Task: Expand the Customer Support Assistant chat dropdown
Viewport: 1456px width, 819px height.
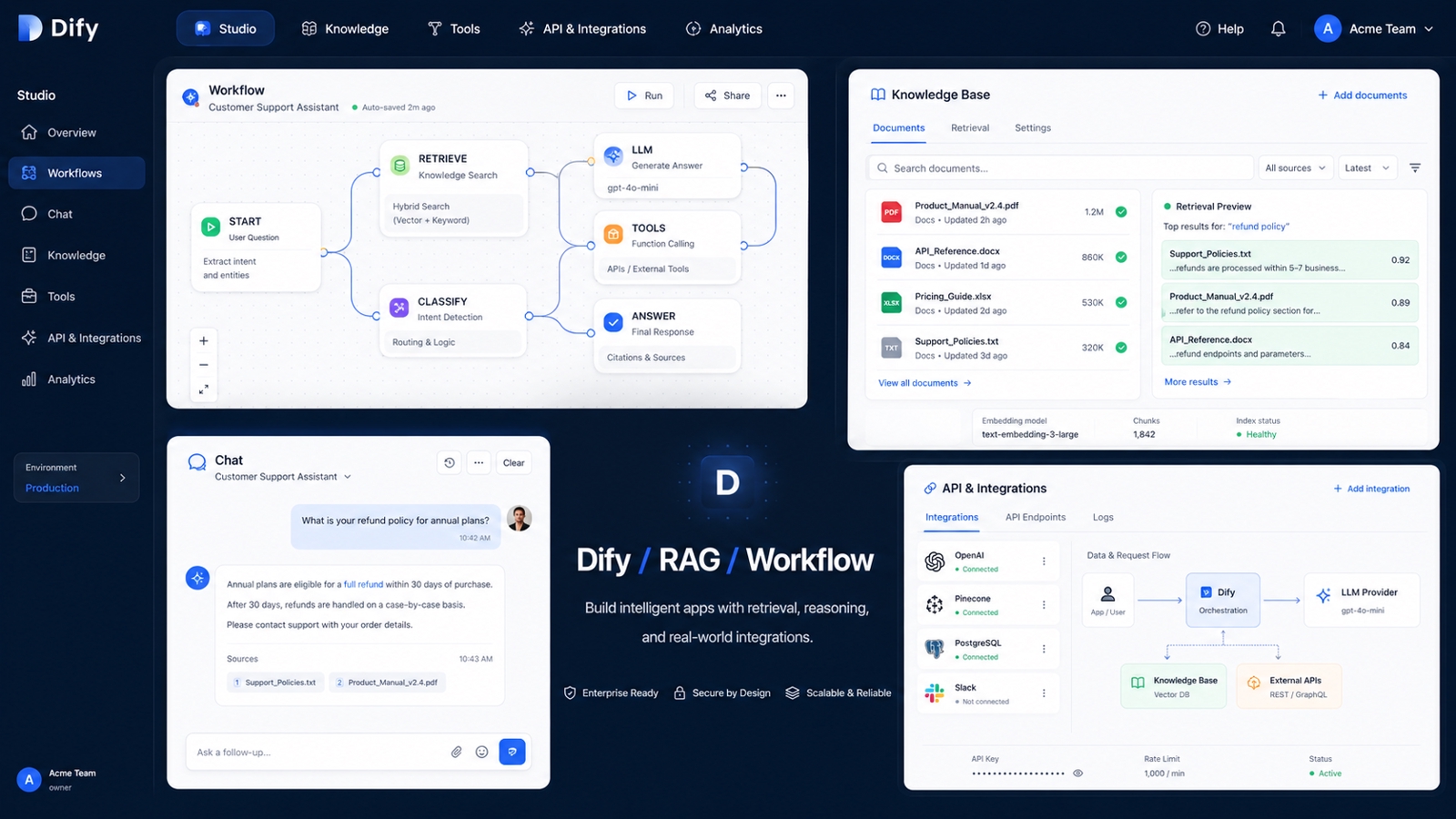Action: point(348,476)
